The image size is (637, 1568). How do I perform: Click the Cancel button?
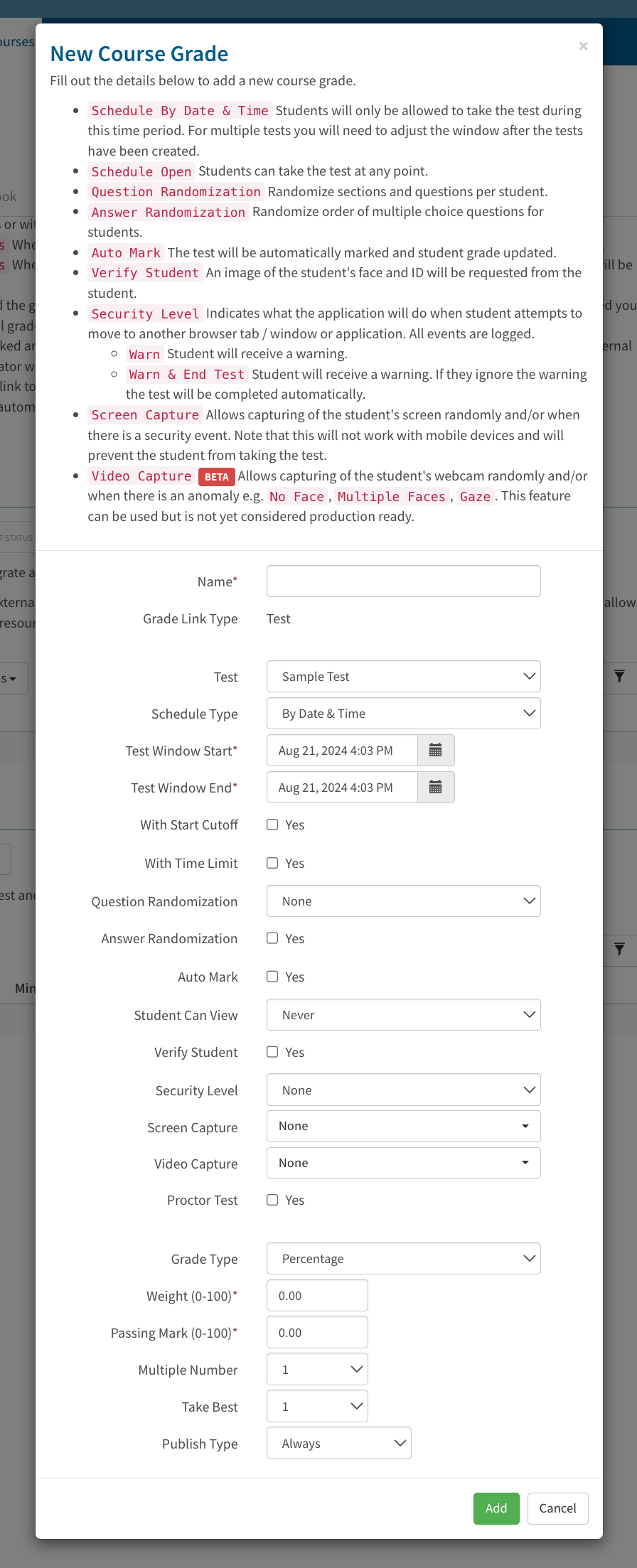click(x=558, y=1508)
